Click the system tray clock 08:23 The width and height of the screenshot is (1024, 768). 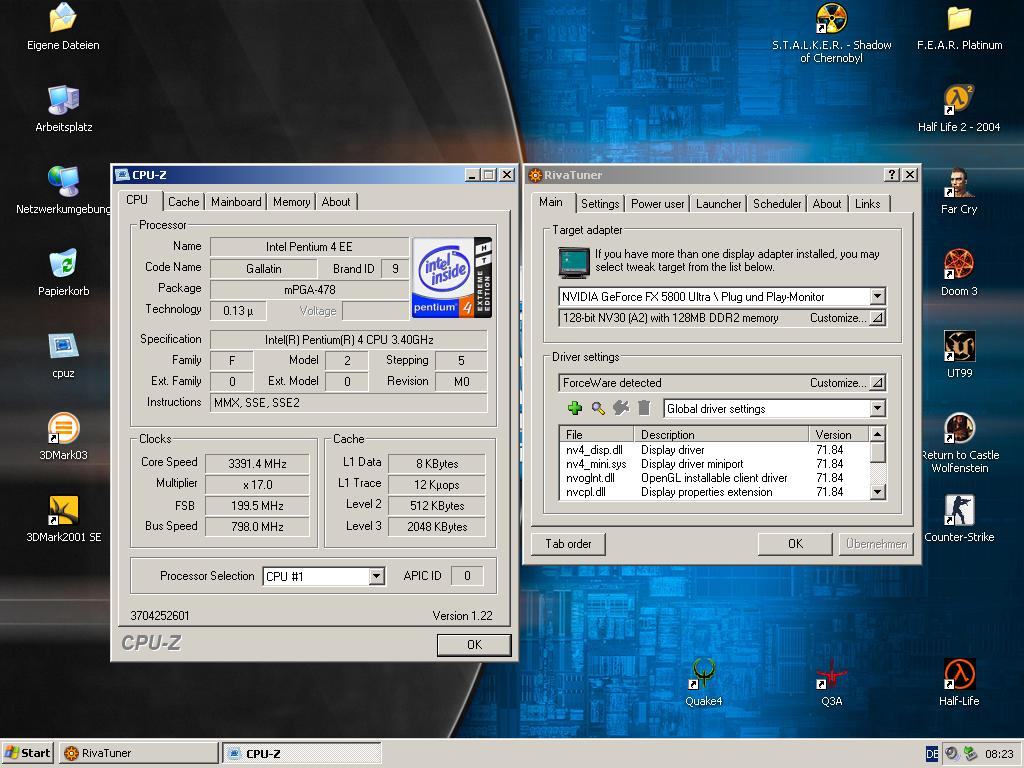point(999,754)
